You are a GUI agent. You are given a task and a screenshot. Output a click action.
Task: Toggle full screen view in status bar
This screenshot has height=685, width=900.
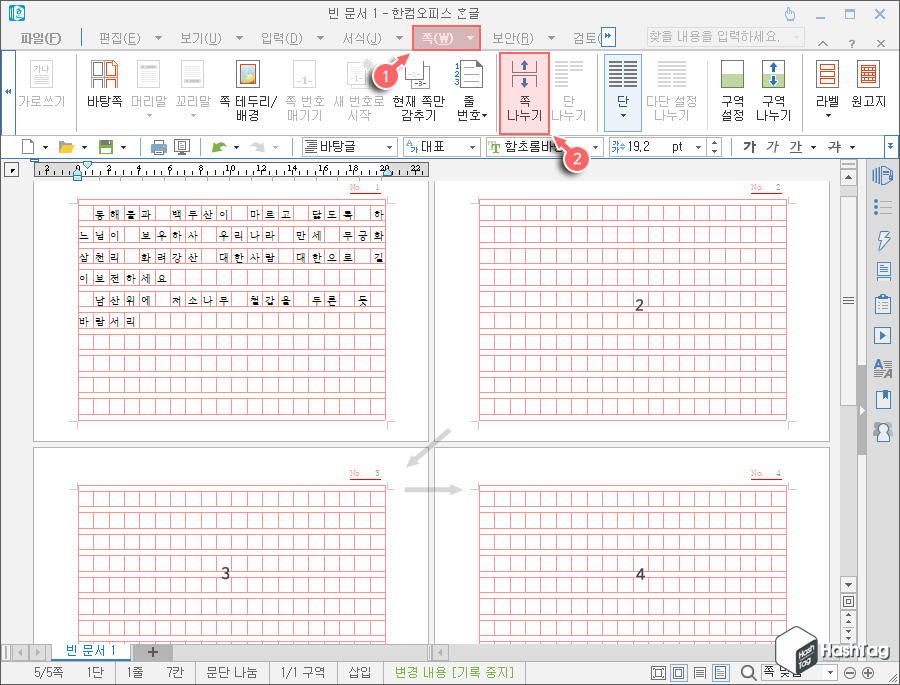click(658, 673)
